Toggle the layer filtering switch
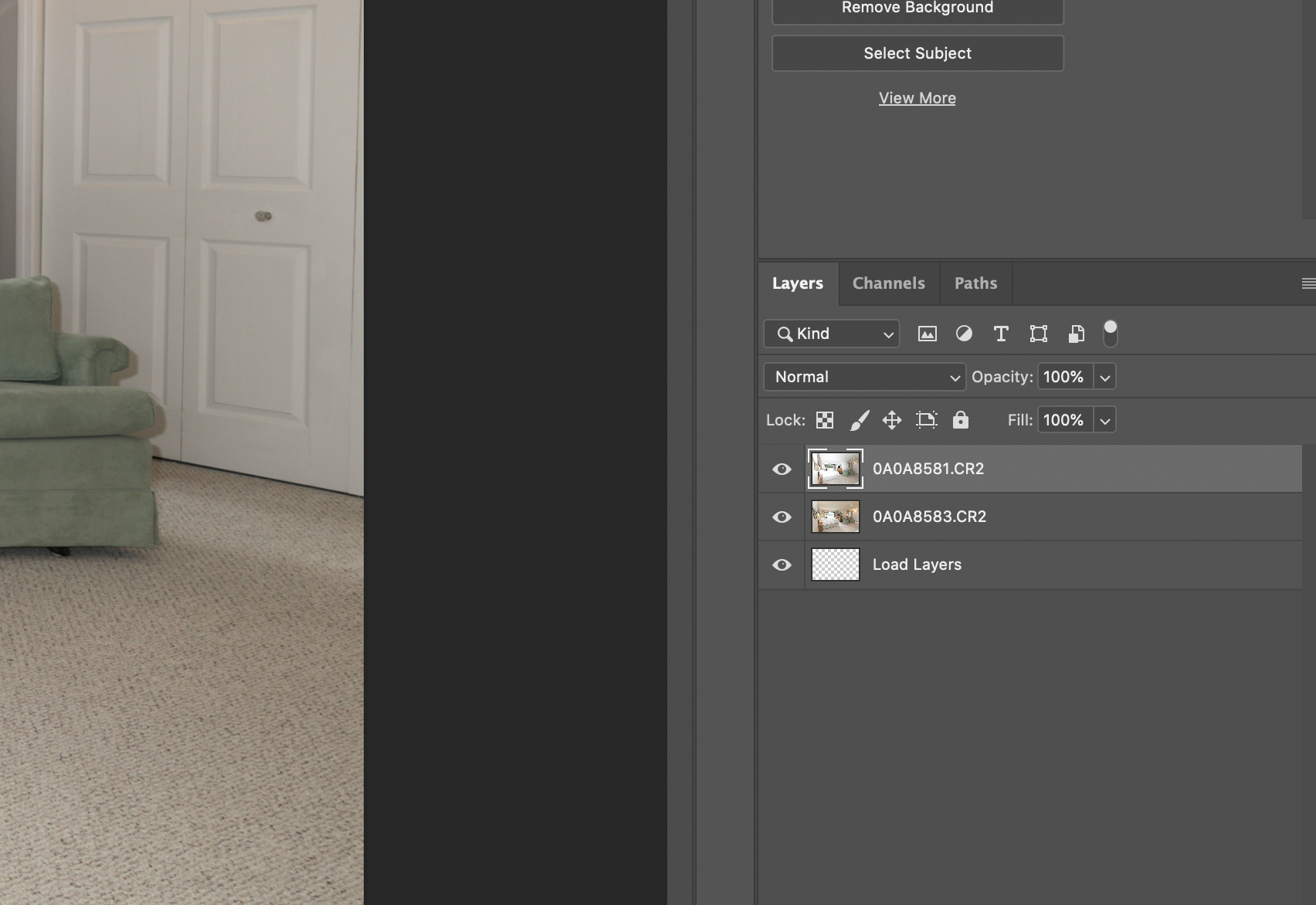 [1111, 333]
